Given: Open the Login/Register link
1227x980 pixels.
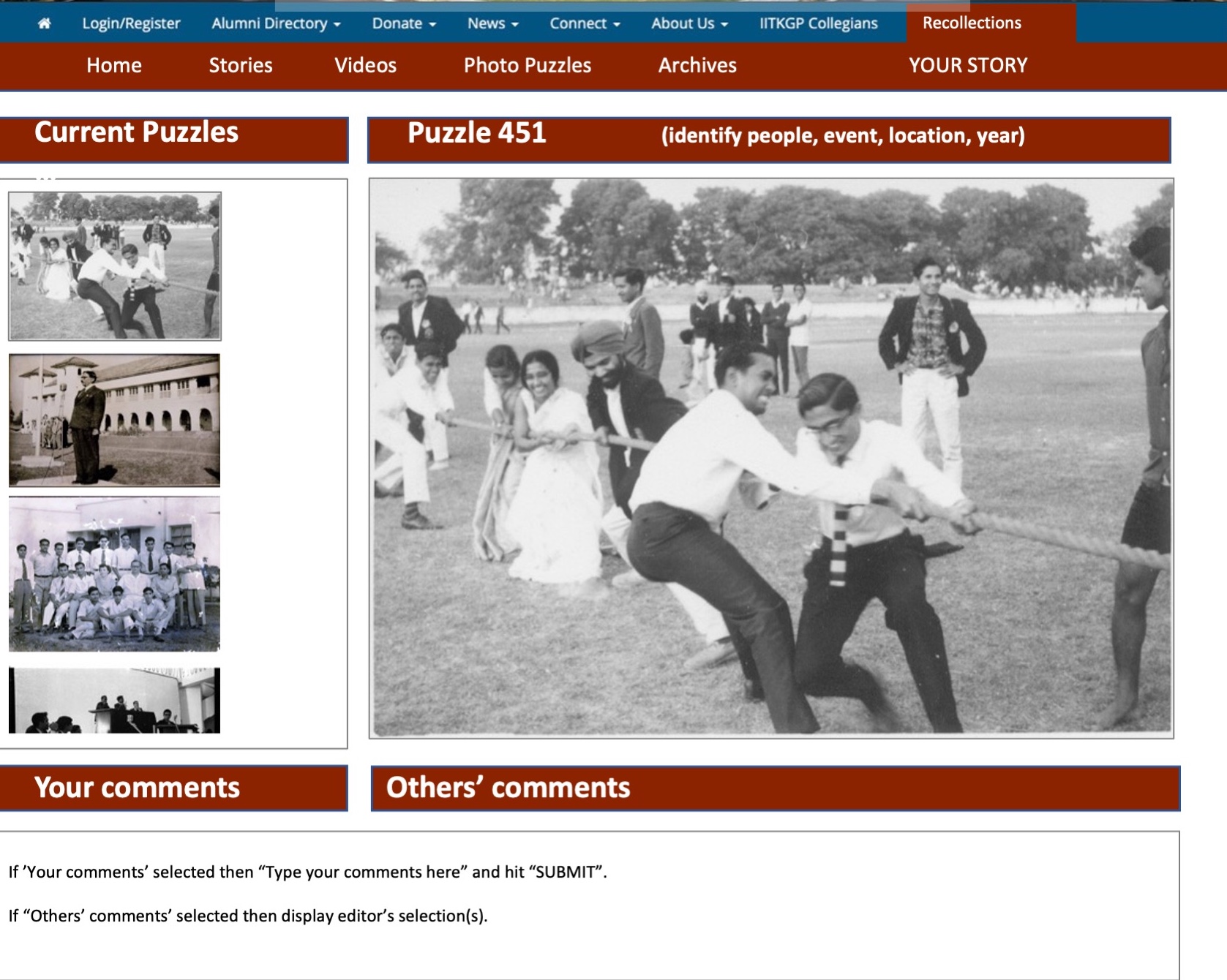Looking at the screenshot, I should [x=131, y=23].
